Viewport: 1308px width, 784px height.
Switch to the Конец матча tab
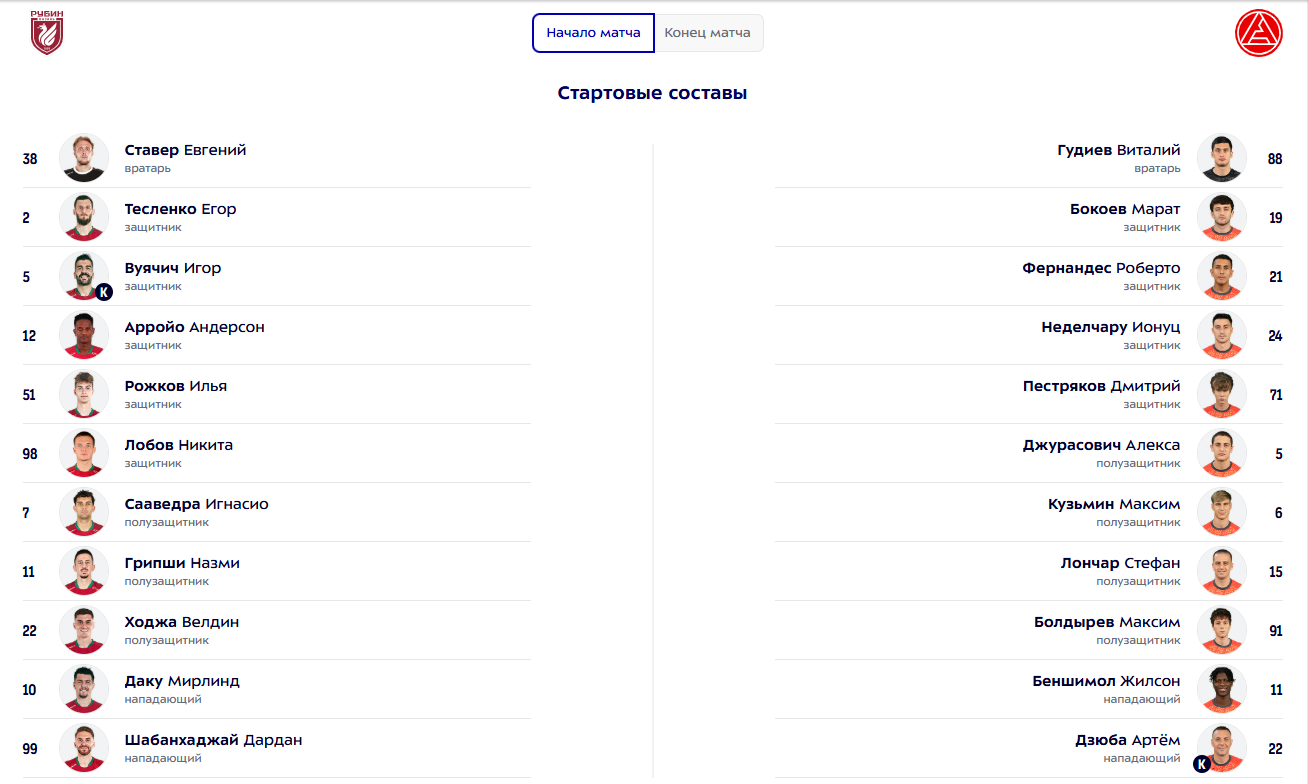coord(708,33)
